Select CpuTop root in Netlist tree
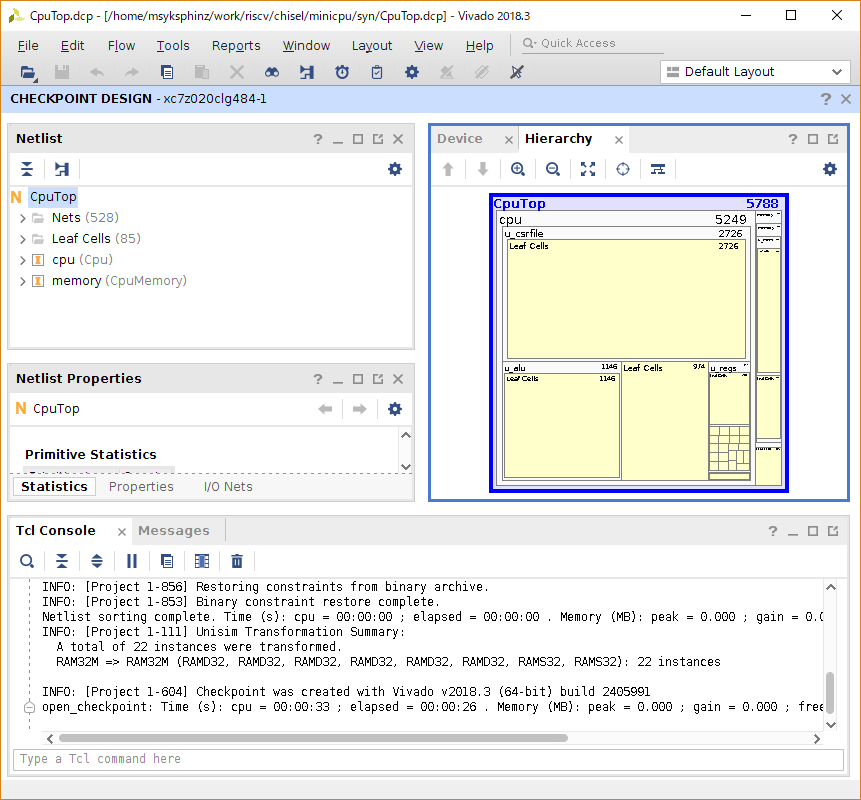The height and width of the screenshot is (800, 861). 53,197
